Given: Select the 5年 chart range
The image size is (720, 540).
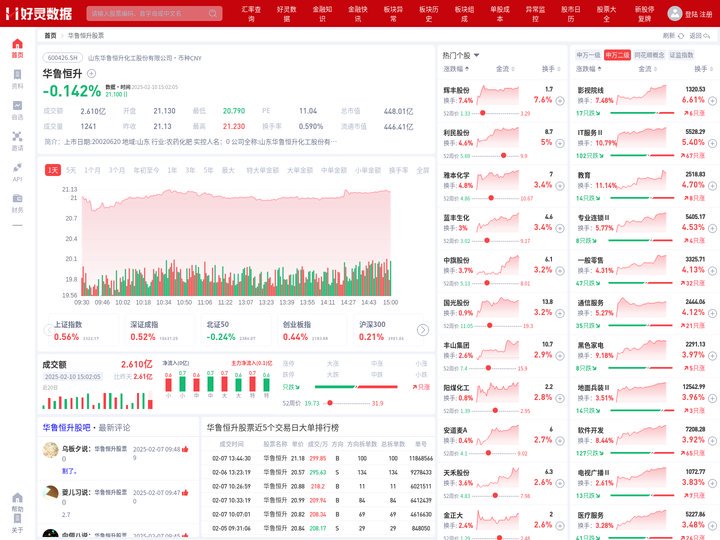Looking at the screenshot, I should tap(208, 170).
